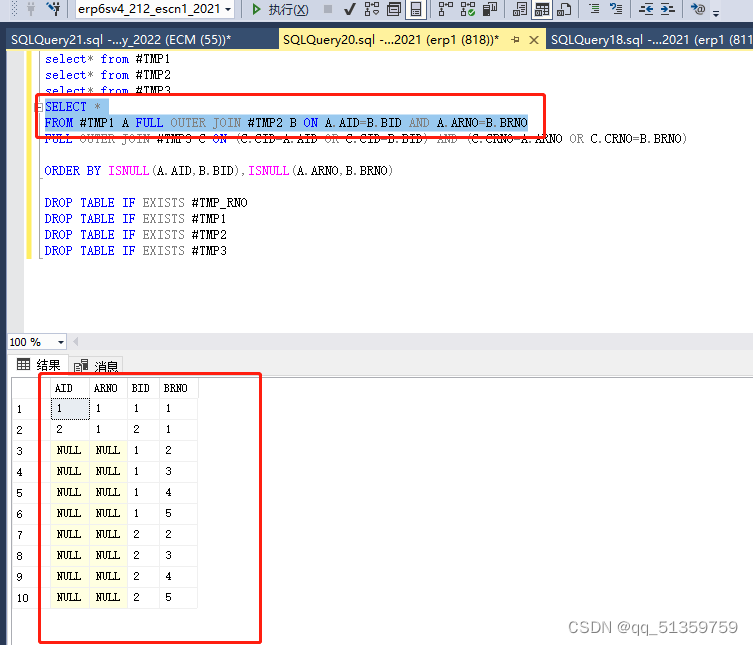Click 'DROP TABLE IF EXISTS #TMP3' line

point(135,251)
